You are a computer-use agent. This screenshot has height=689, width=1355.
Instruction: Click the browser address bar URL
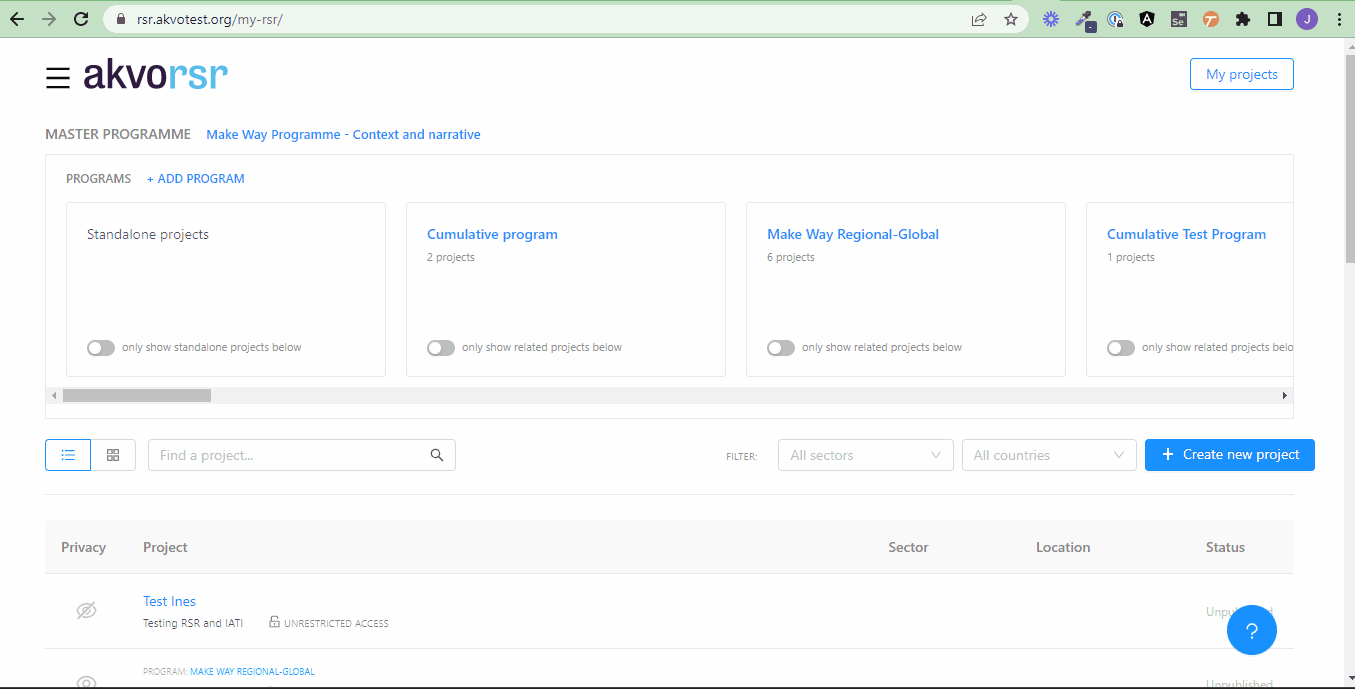coord(210,19)
